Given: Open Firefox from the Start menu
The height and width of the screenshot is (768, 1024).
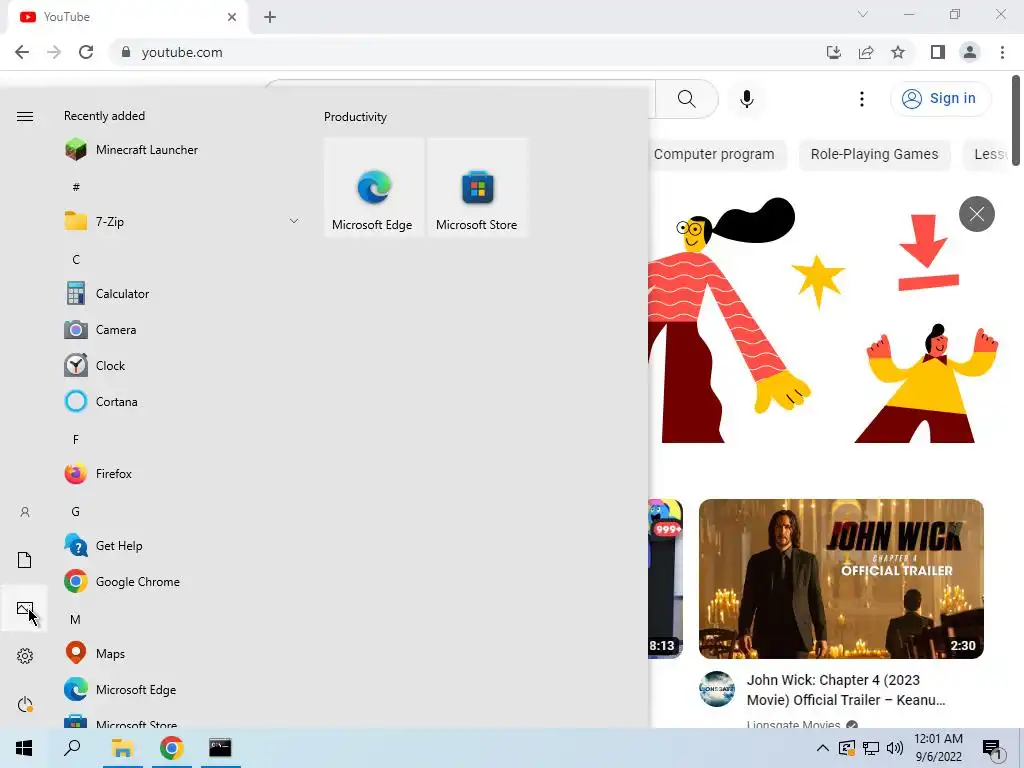Looking at the screenshot, I should pyautogui.click(x=182, y=473).
